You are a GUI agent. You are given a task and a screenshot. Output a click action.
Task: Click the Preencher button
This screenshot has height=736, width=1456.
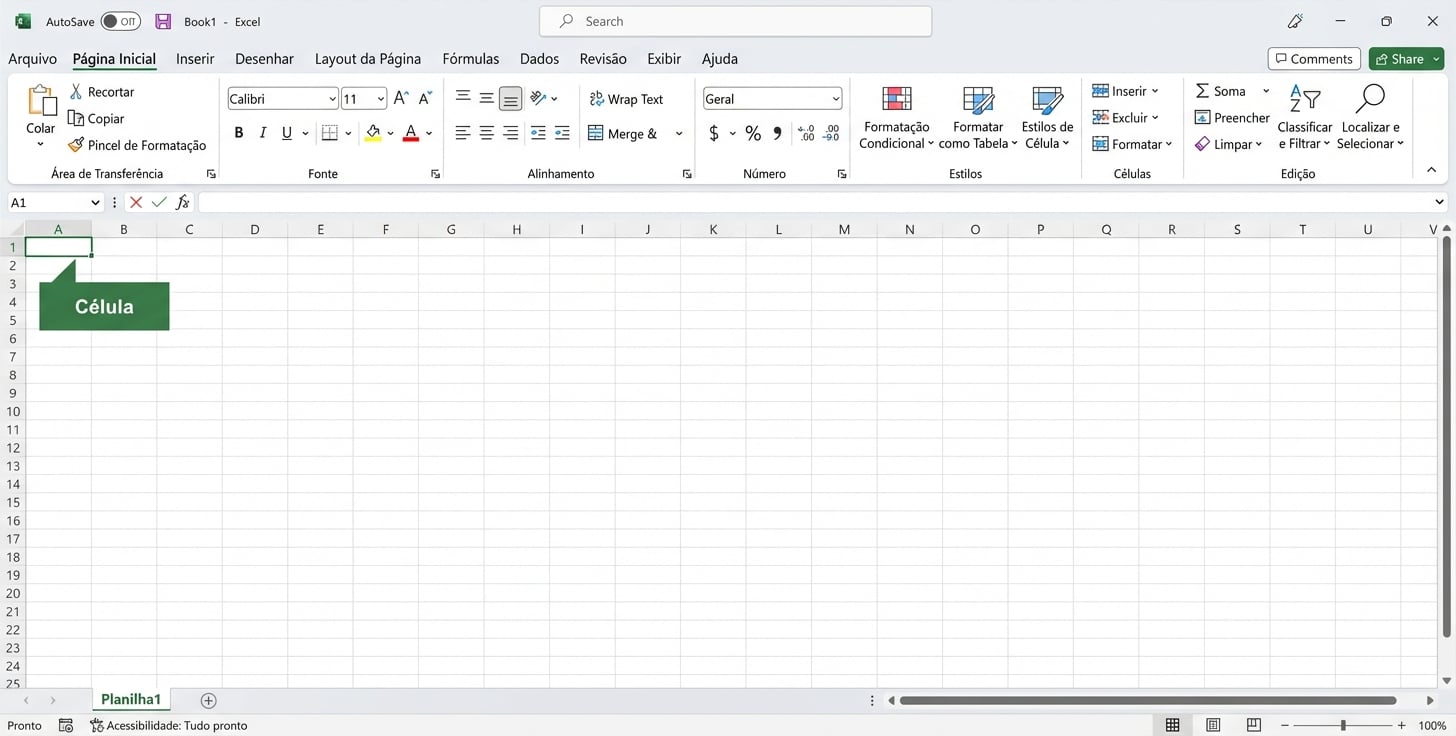(1232, 117)
